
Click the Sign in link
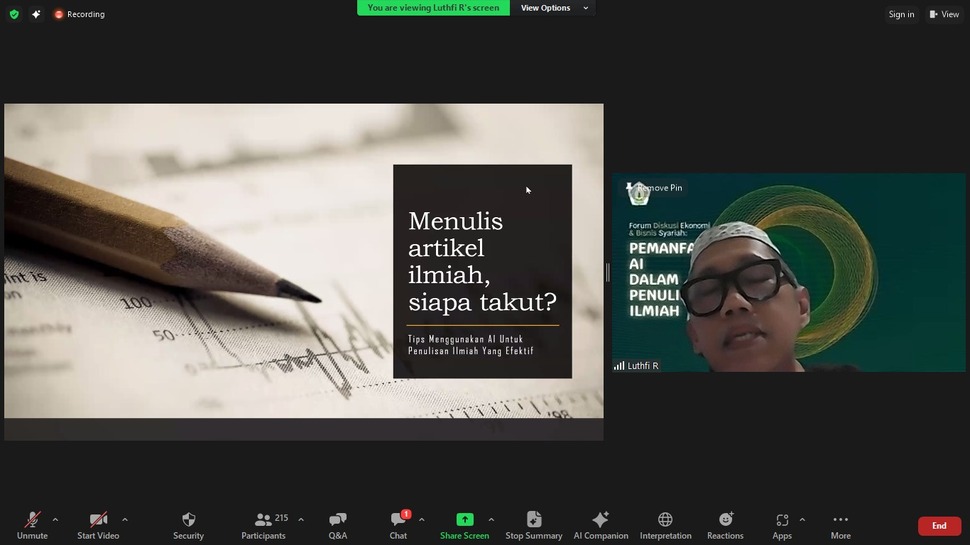[901, 14]
